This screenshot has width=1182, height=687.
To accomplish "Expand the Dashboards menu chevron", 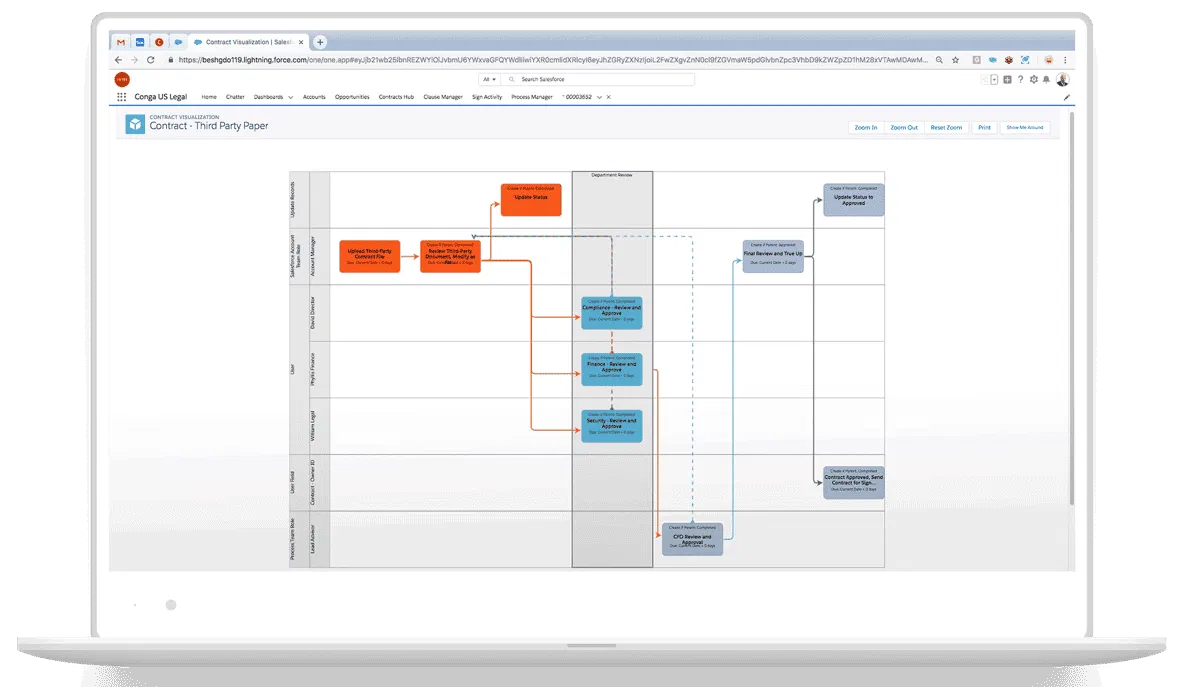I will coord(291,97).
